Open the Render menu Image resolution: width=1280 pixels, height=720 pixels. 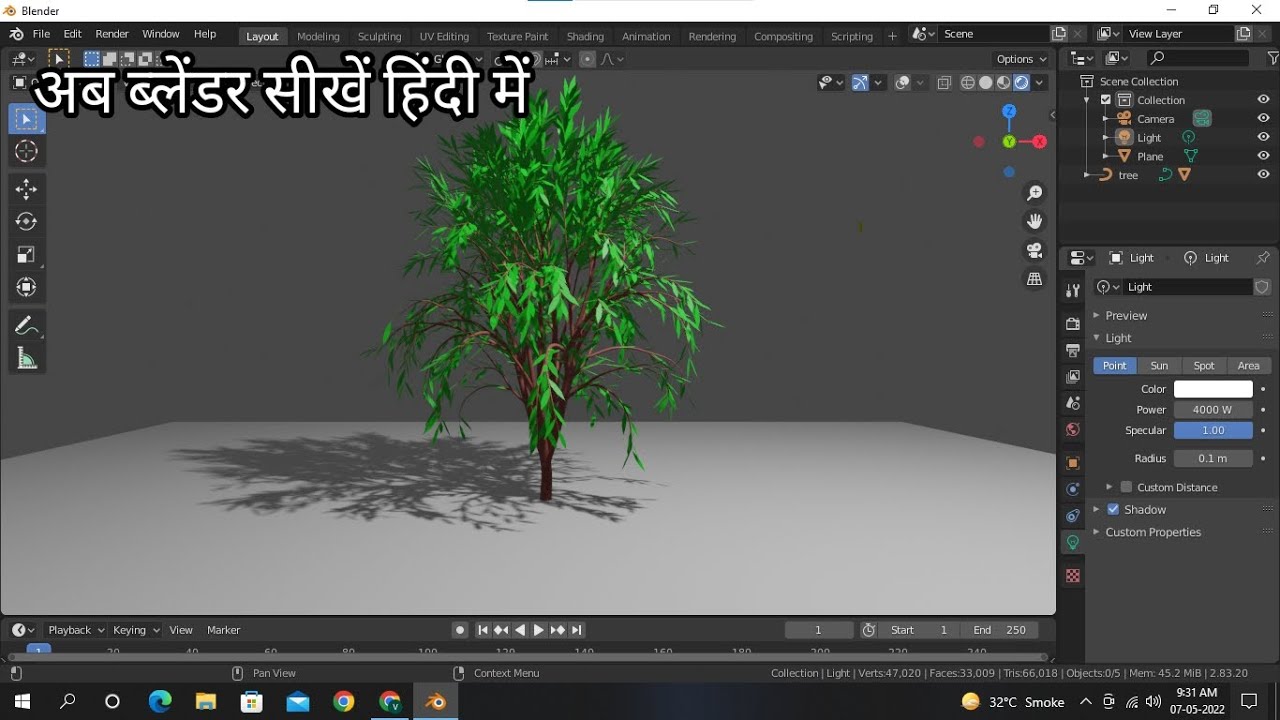[x=112, y=34]
